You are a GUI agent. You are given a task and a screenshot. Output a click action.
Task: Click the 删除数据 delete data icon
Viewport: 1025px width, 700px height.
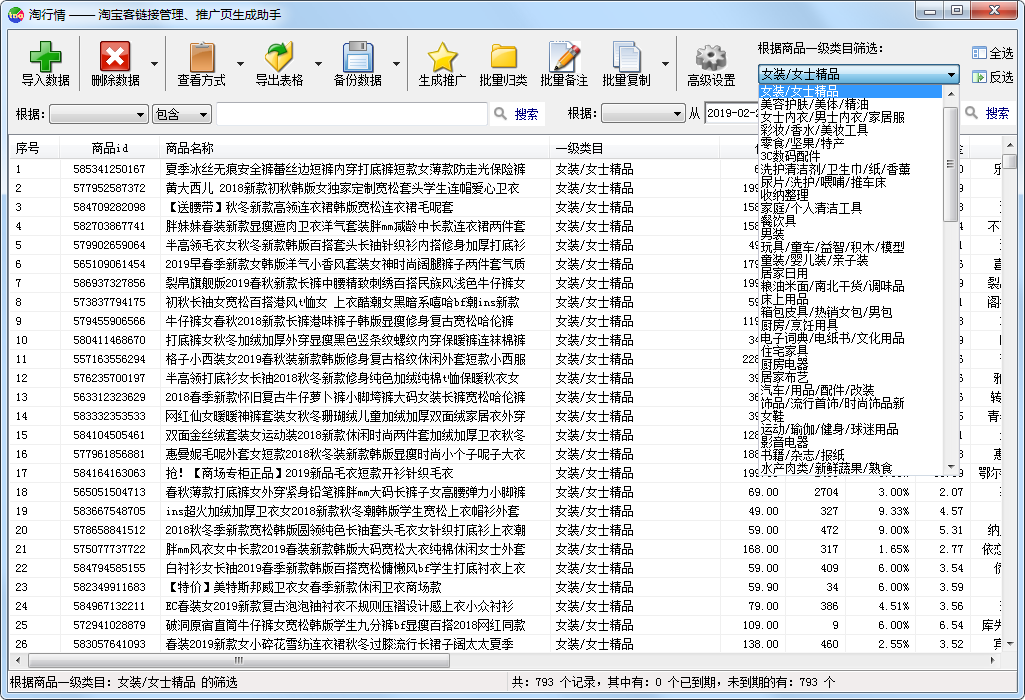point(115,64)
